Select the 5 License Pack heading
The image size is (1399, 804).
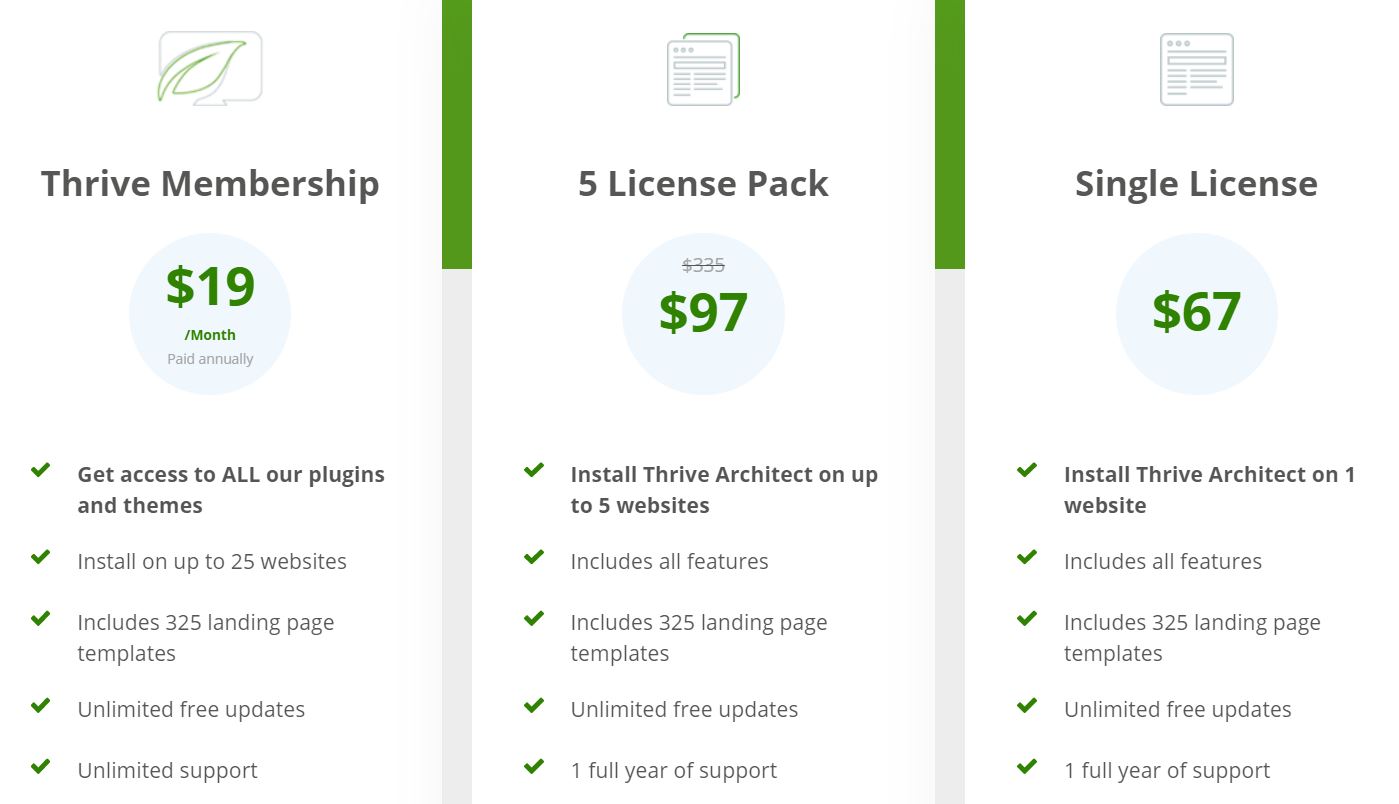703,184
